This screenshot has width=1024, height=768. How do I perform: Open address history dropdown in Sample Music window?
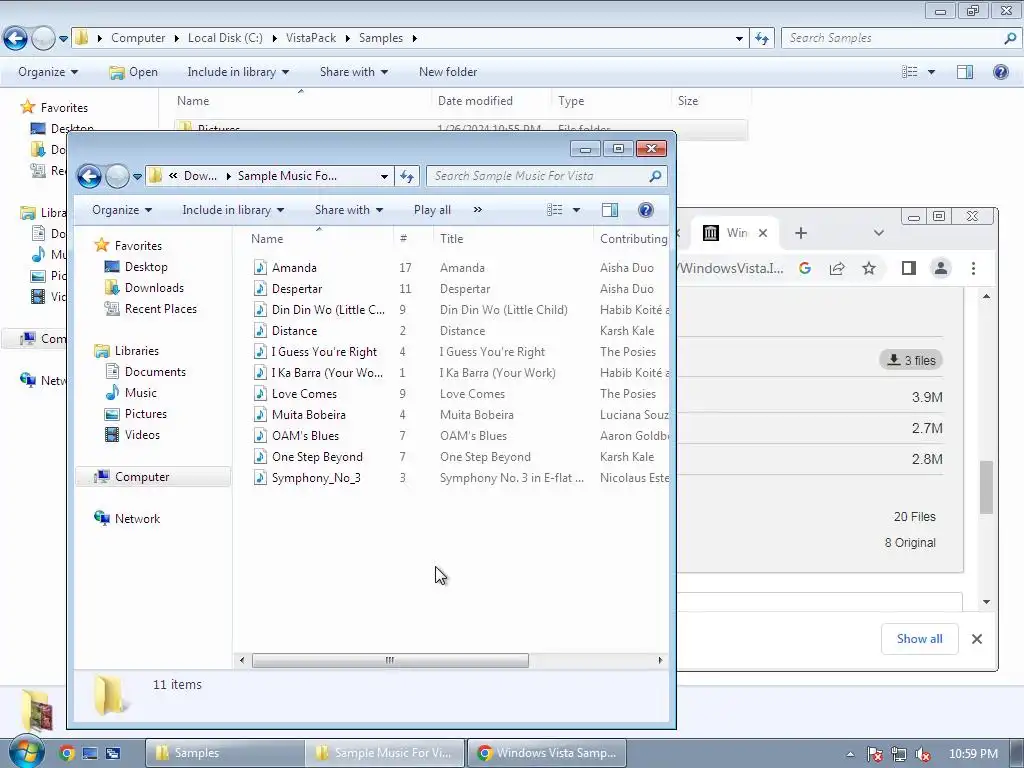pos(384,176)
